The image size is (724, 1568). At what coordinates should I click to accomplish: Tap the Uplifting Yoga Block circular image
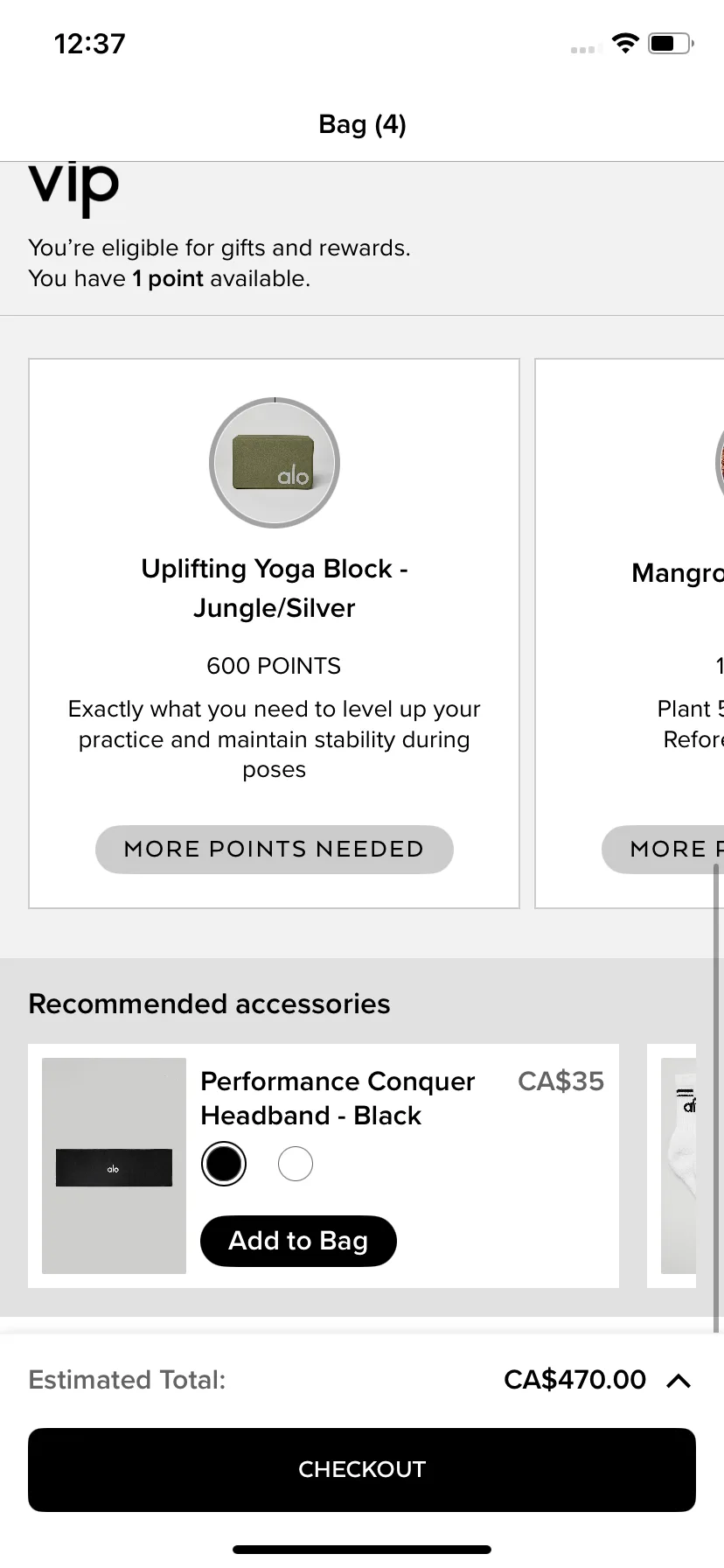[x=275, y=463]
